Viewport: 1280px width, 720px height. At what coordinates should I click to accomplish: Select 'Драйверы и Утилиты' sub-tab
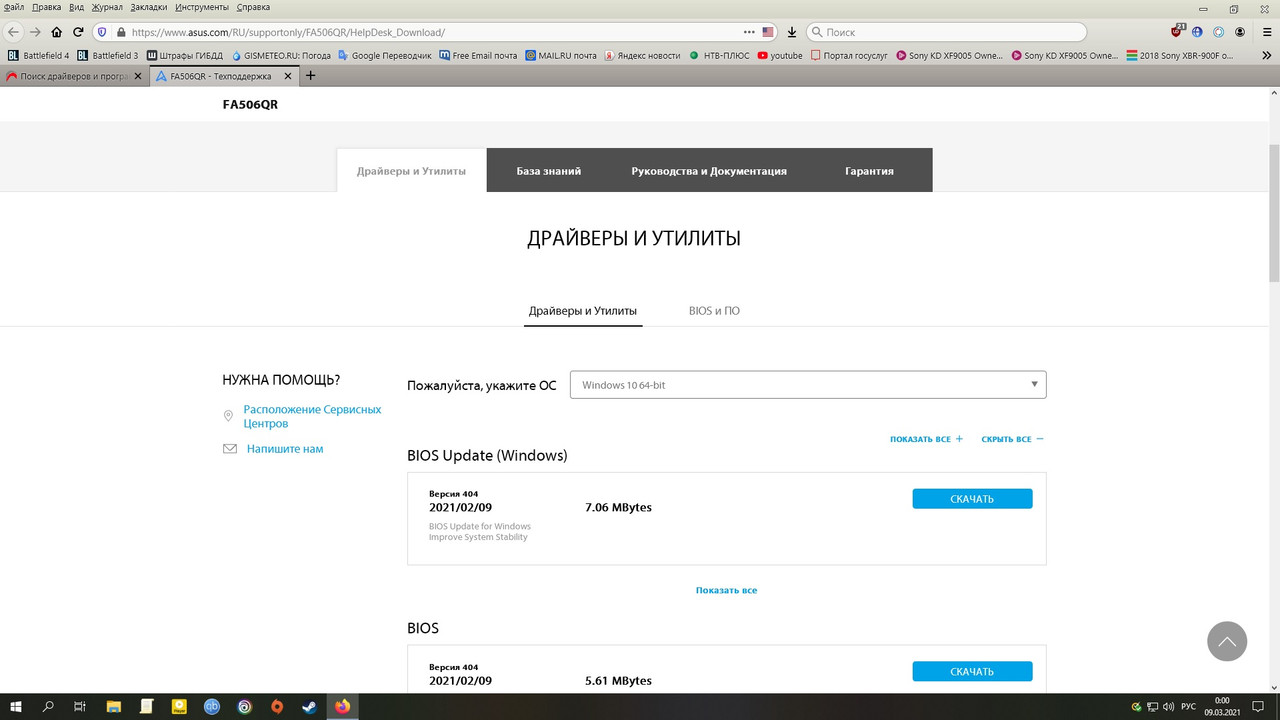583,311
